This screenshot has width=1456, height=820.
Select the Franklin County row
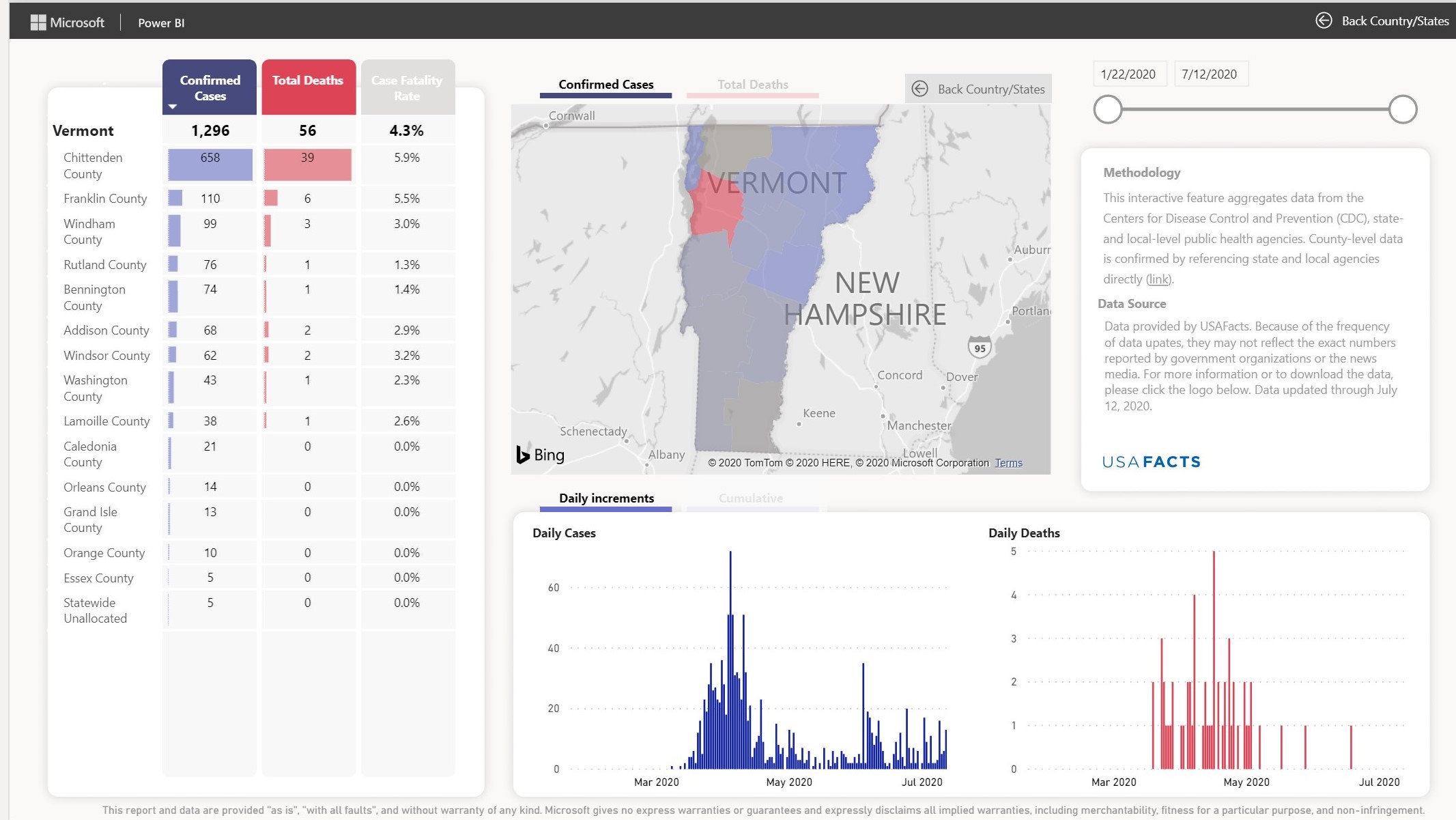(x=253, y=198)
